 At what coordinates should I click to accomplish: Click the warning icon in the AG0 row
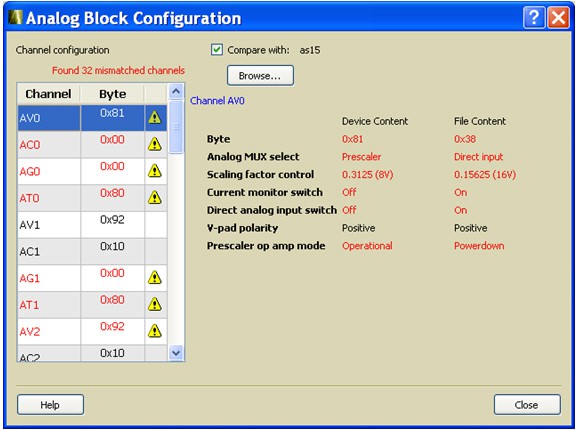[155, 171]
